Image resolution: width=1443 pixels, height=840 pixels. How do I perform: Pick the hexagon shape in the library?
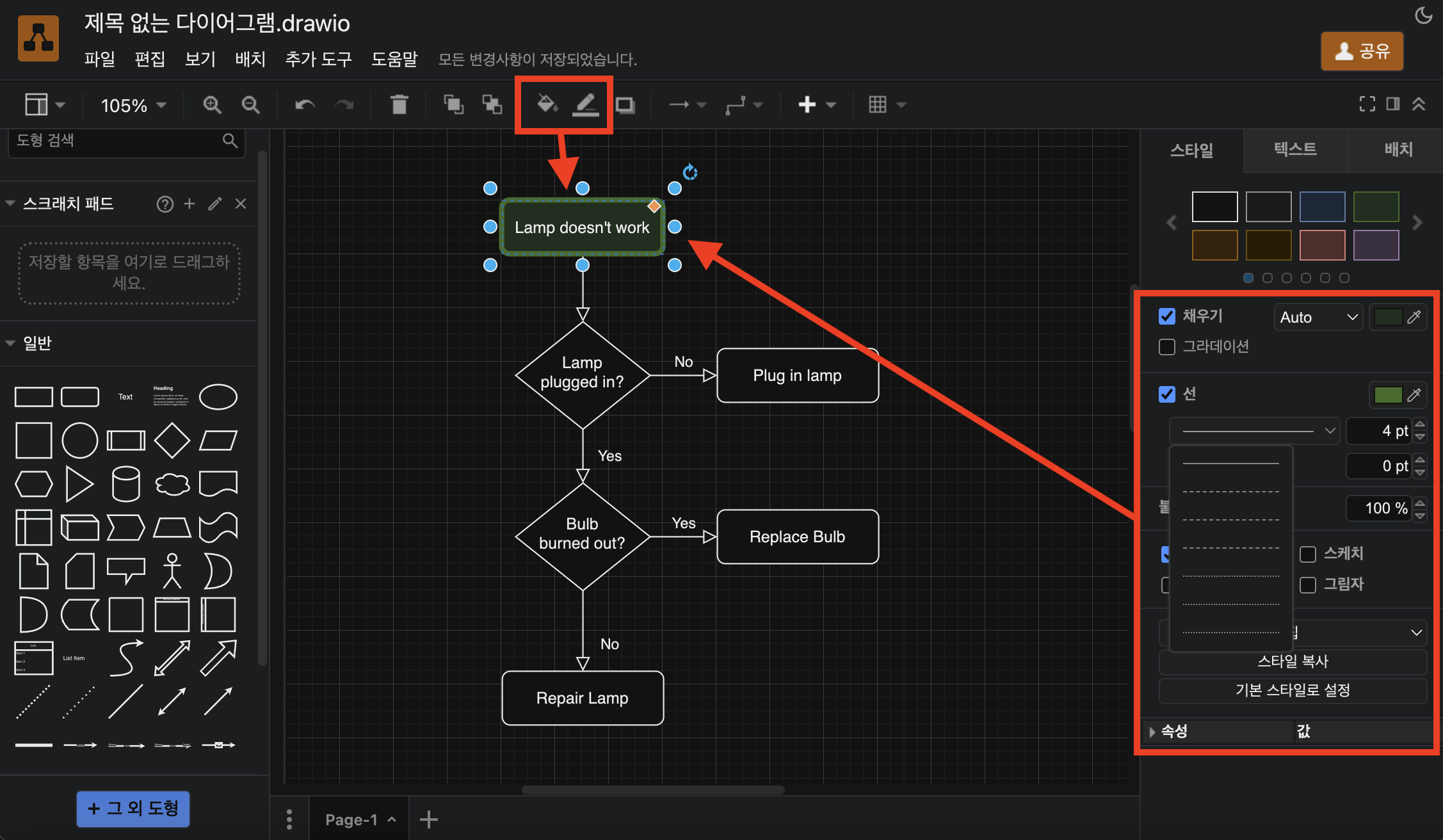[x=34, y=484]
